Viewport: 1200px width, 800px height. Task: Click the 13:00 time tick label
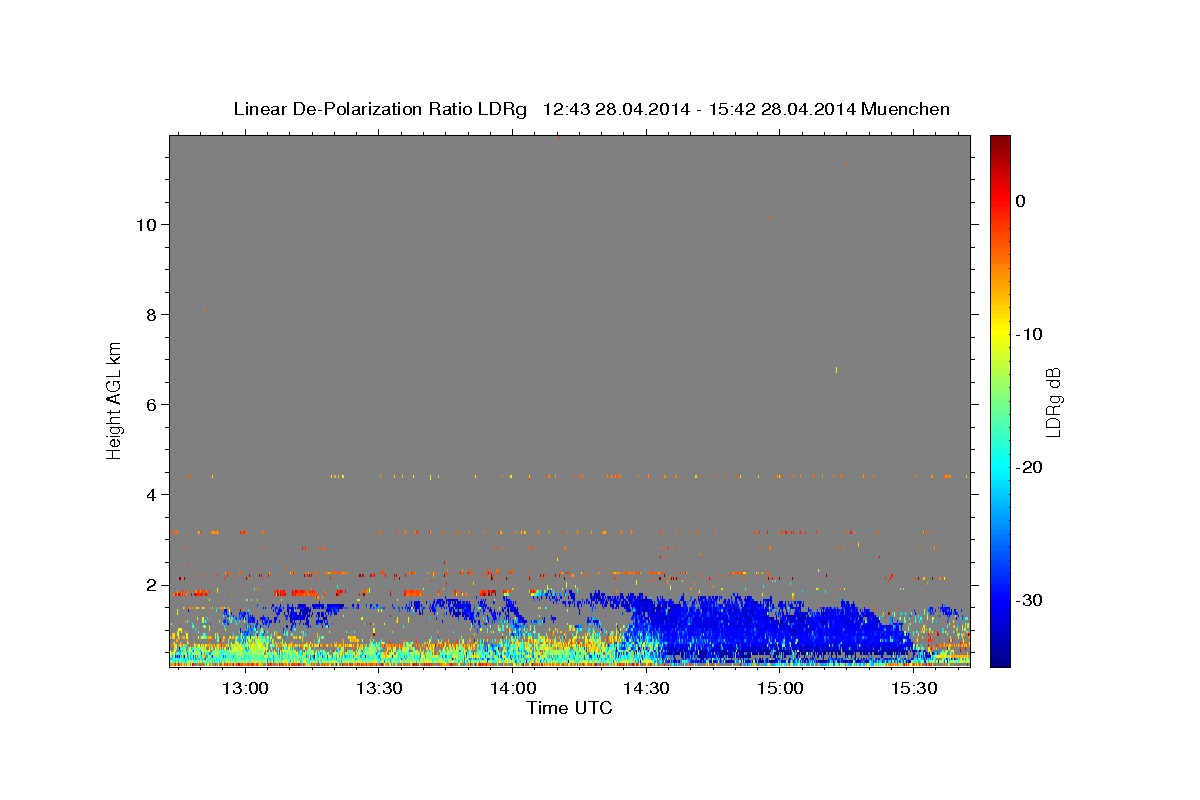244,688
